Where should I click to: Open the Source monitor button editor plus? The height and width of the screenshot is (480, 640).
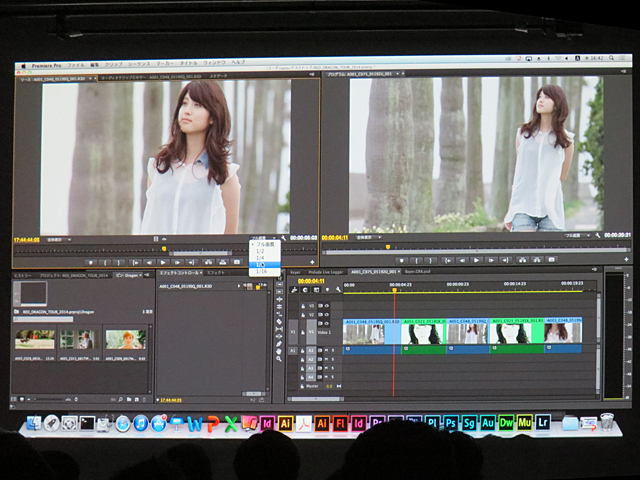312,262
